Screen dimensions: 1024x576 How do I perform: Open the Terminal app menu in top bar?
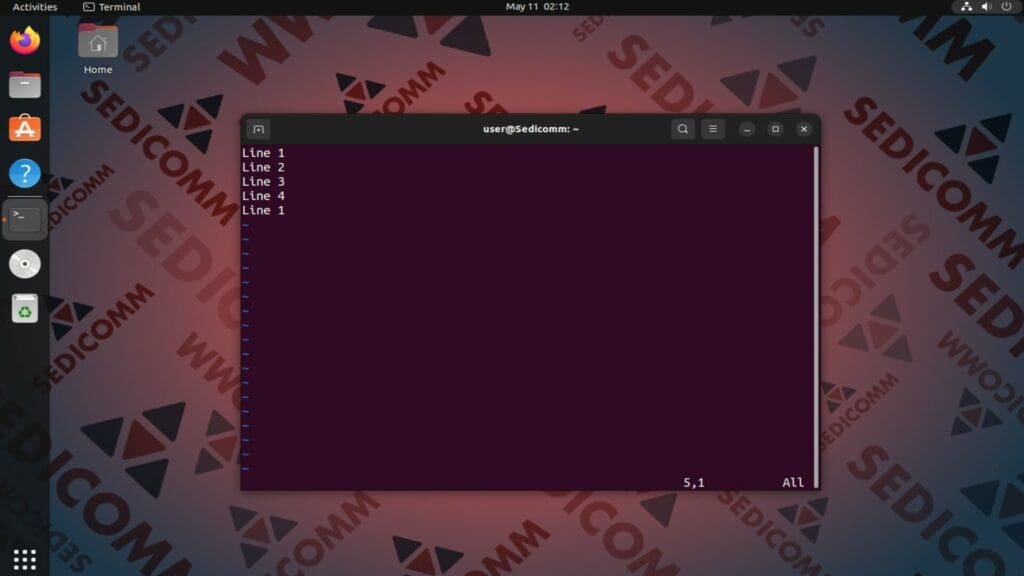click(x=112, y=7)
